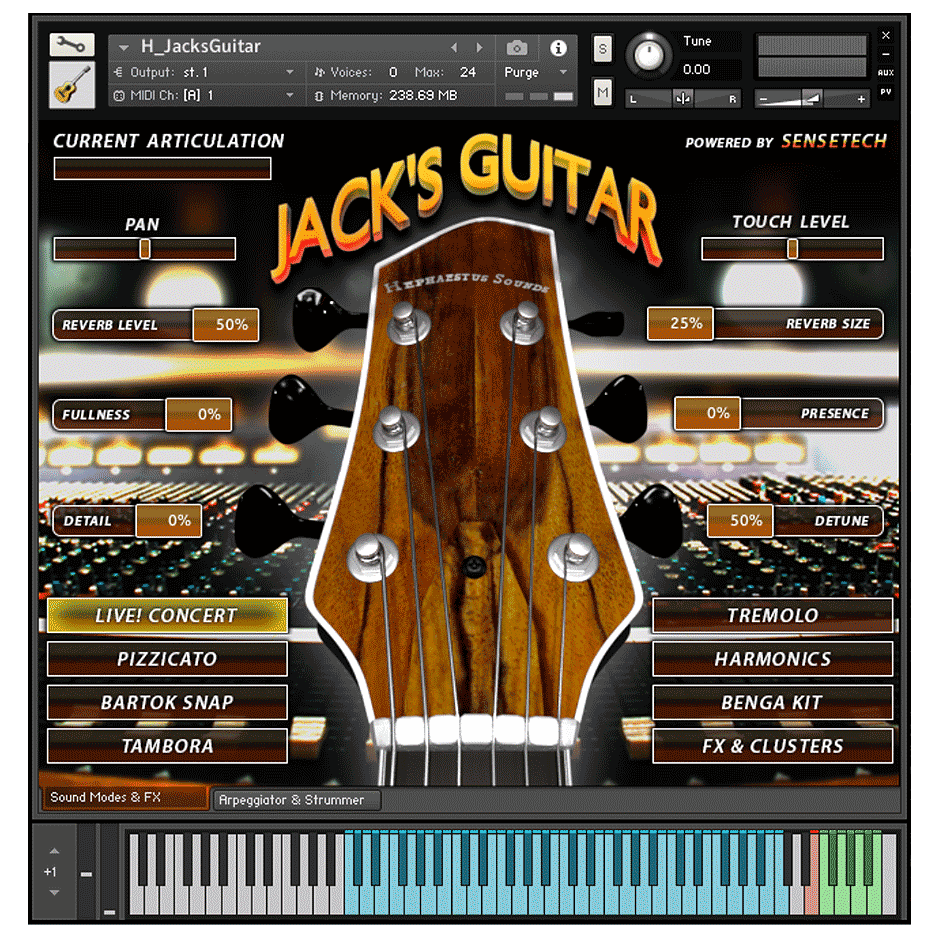Select the BARTOK SNAP articulation
The width and height of the screenshot is (938, 938).
click(x=168, y=702)
